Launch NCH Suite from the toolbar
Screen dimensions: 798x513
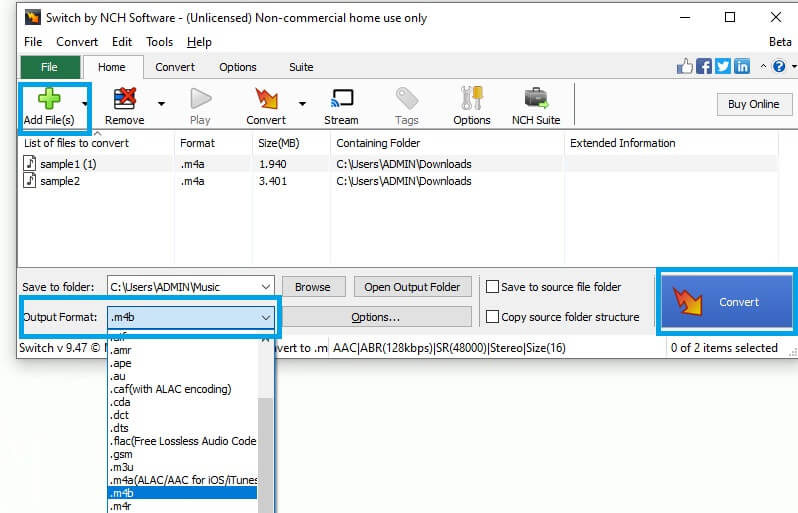click(535, 99)
